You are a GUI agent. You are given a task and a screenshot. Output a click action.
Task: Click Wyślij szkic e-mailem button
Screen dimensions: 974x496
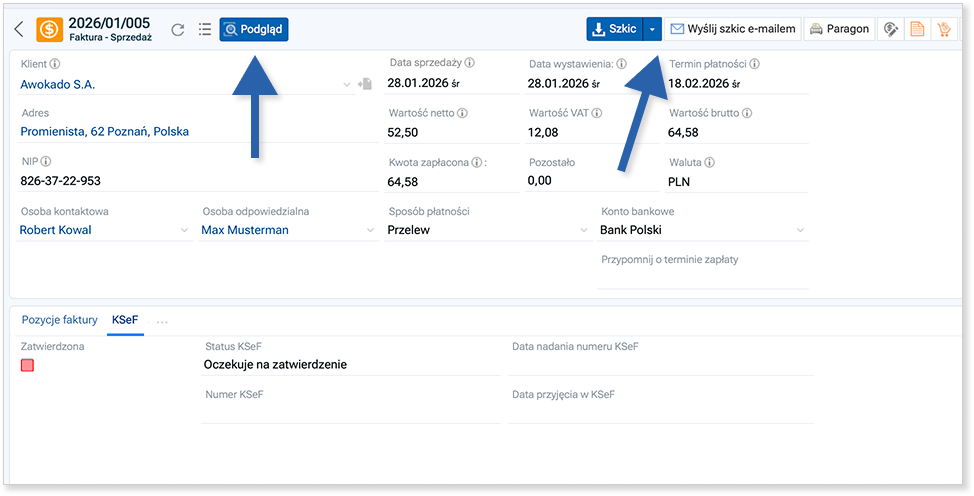coord(734,30)
